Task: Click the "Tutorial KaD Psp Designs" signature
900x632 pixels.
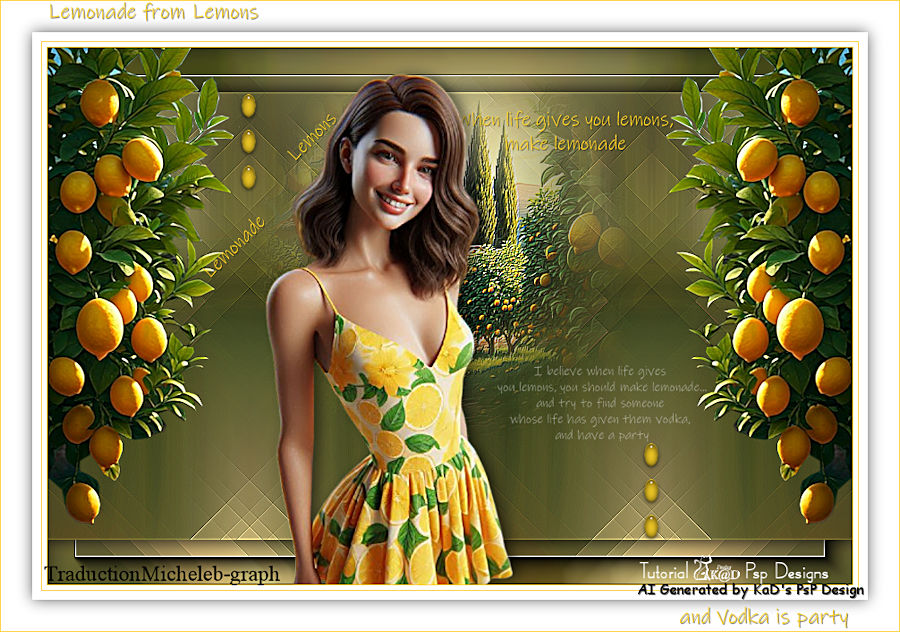Action: [733, 573]
